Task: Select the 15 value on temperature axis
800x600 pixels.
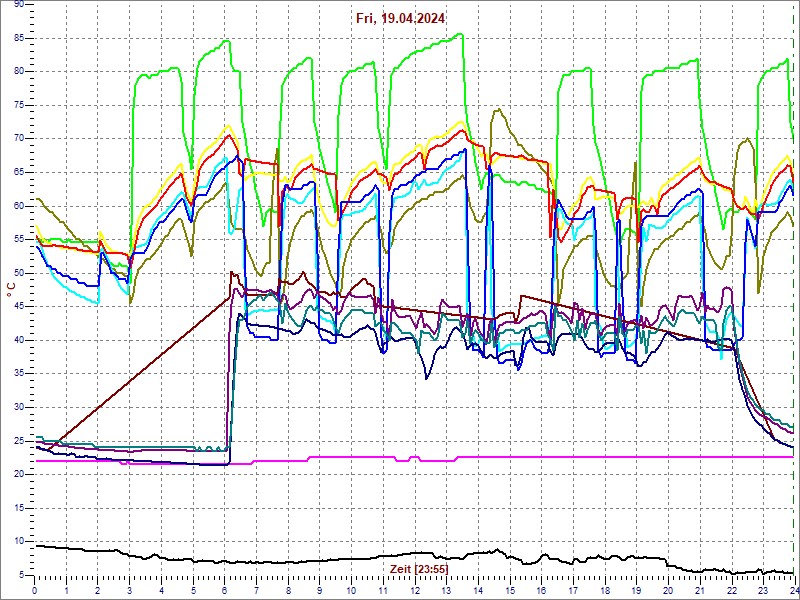Action: tap(20, 508)
